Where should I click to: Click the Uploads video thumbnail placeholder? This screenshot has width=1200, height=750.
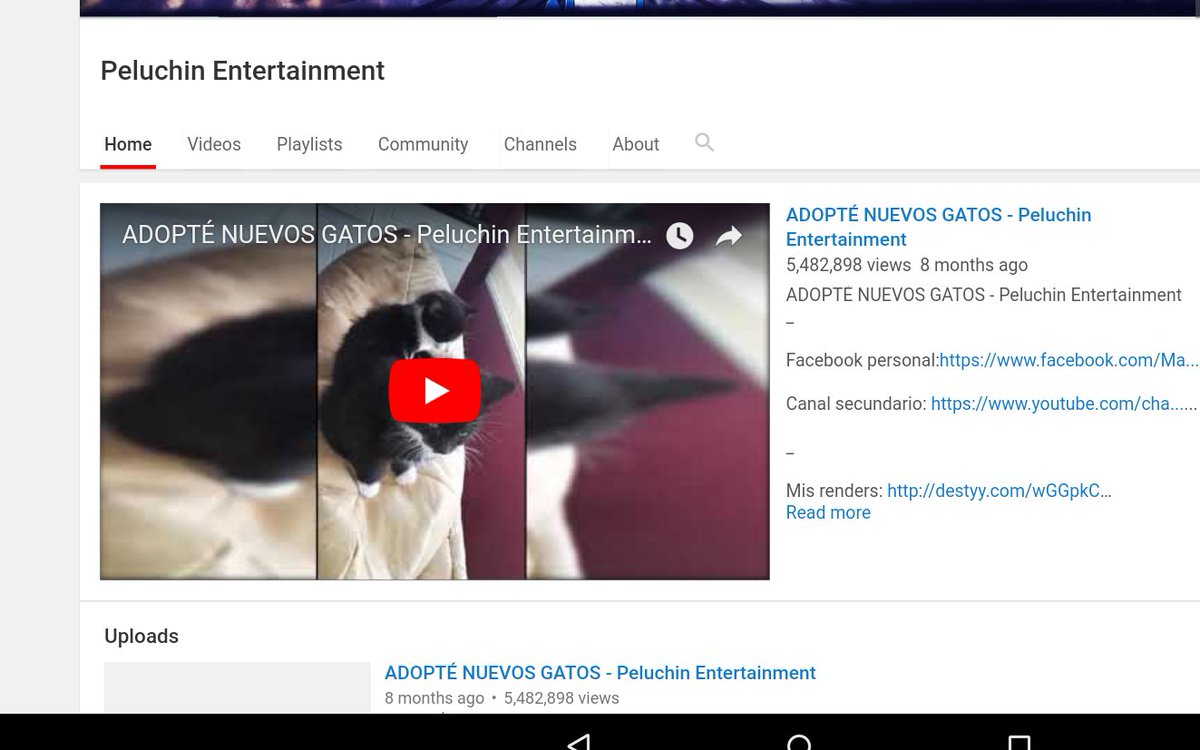(x=238, y=687)
